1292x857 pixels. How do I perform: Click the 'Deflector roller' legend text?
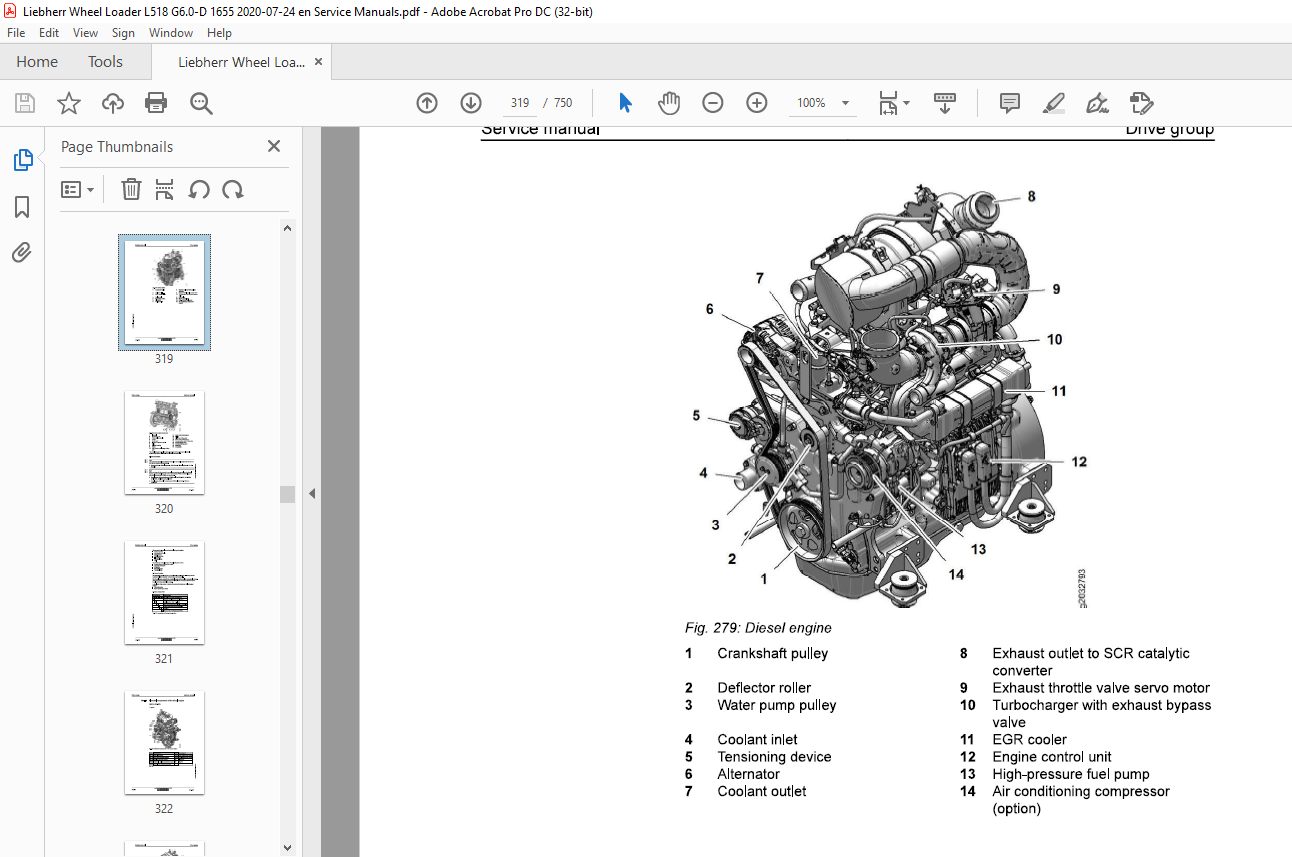tap(764, 688)
